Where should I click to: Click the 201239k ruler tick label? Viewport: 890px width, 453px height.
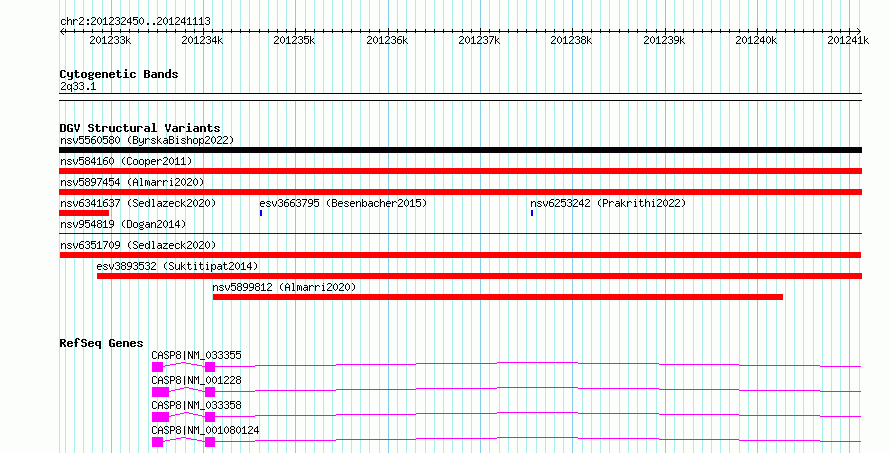(x=664, y=40)
